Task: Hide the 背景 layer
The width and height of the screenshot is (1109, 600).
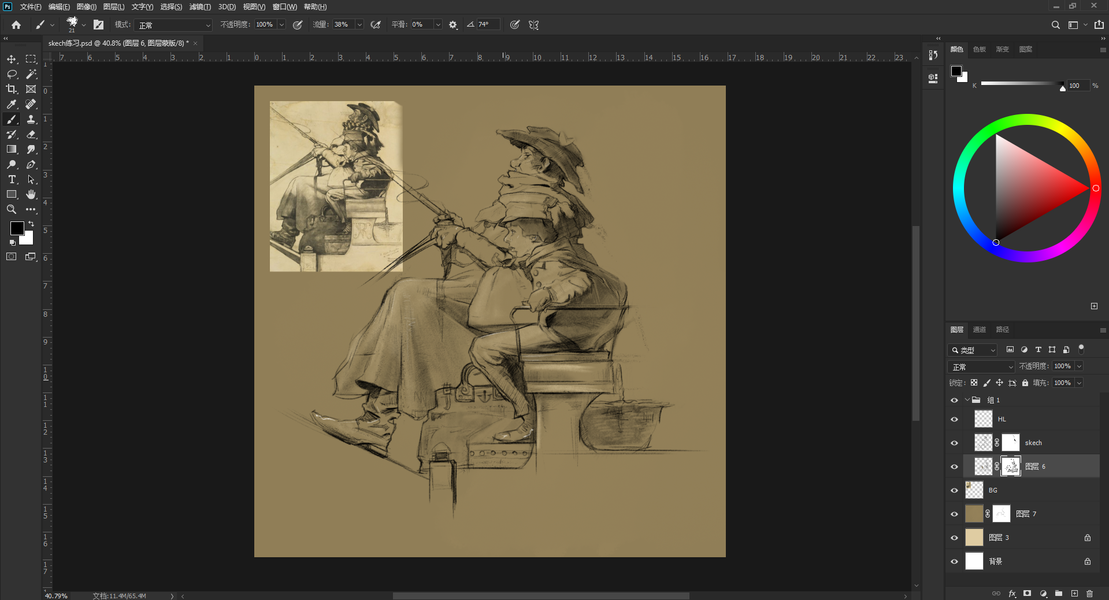Action: (x=954, y=562)
